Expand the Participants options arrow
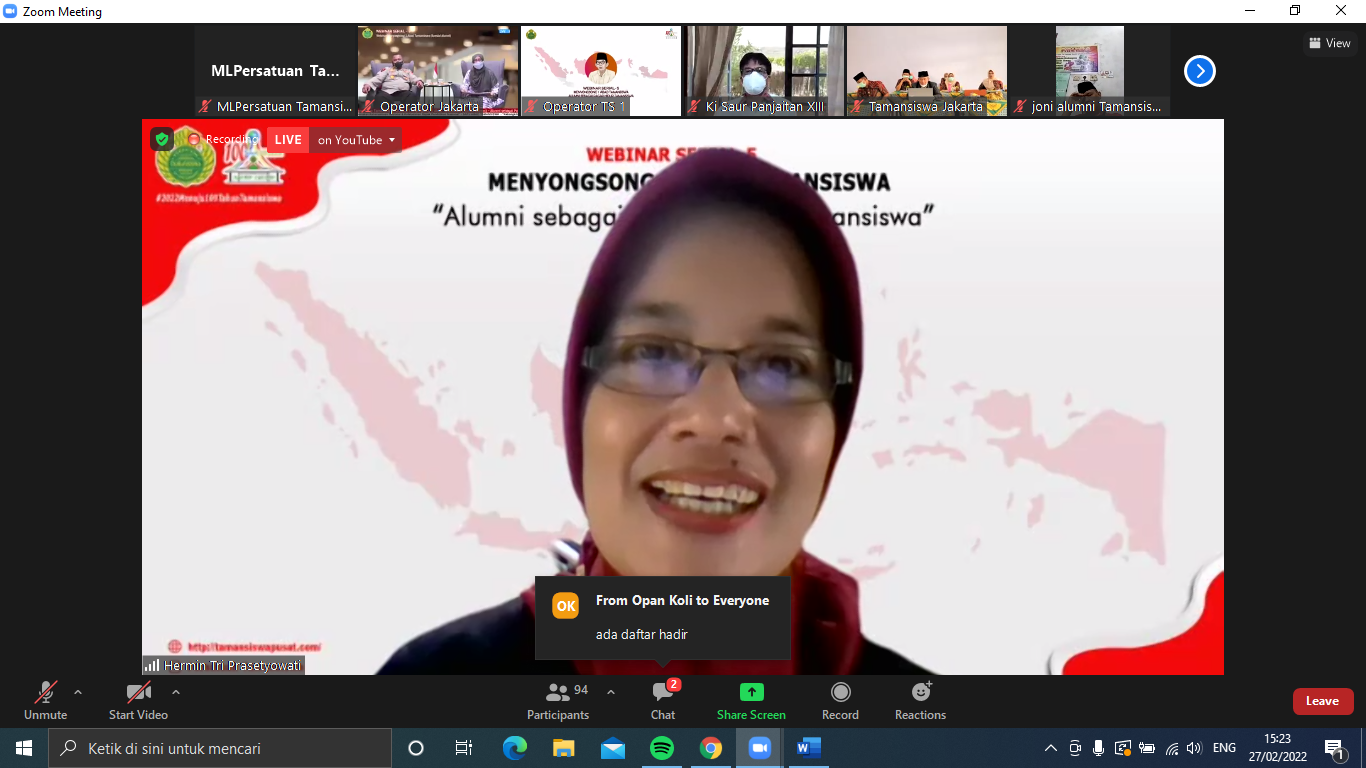The height and width of the screenshot is (768, 1366). 611,692
